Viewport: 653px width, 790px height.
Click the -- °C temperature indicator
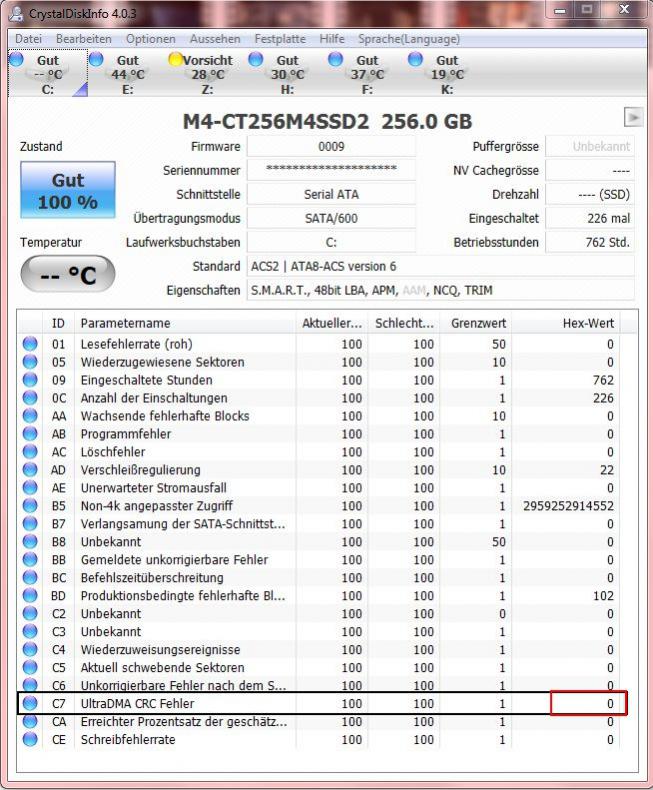(68, 274)
